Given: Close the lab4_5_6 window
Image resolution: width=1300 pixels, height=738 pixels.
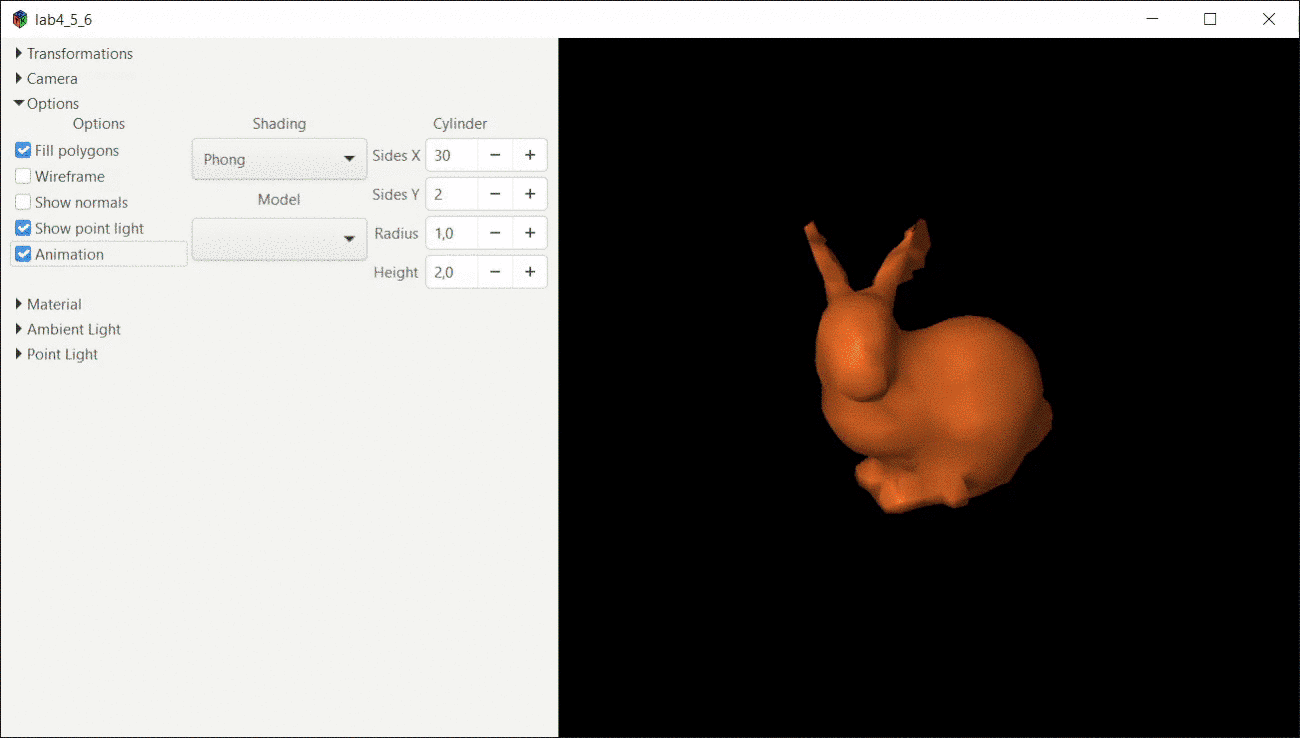Looking at the screenshot, I should [x=1269, y=19].
